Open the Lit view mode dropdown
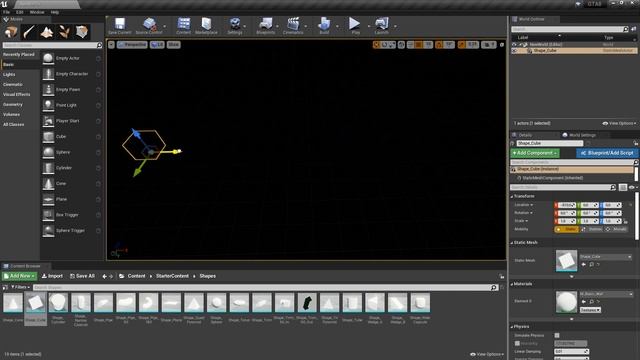 point(157,44)
